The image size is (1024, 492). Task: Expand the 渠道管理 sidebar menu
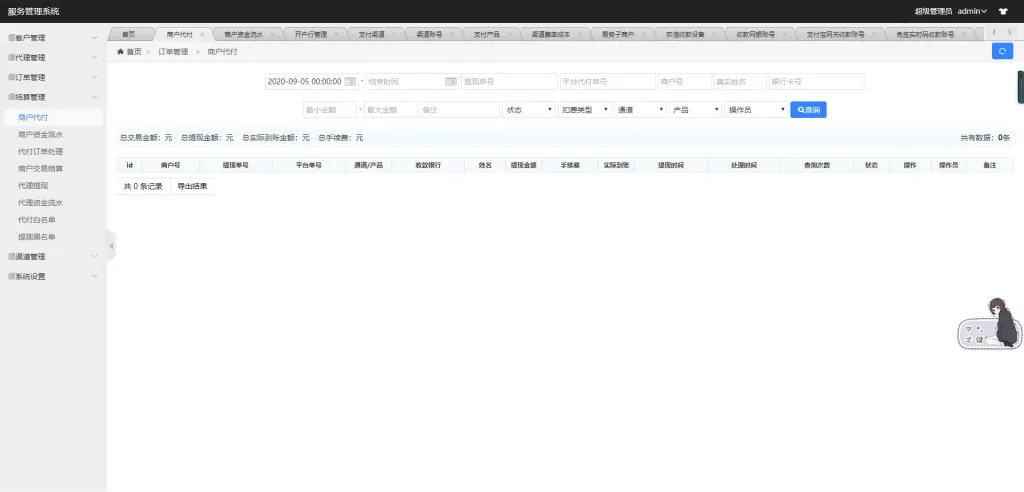coord(53,256)
